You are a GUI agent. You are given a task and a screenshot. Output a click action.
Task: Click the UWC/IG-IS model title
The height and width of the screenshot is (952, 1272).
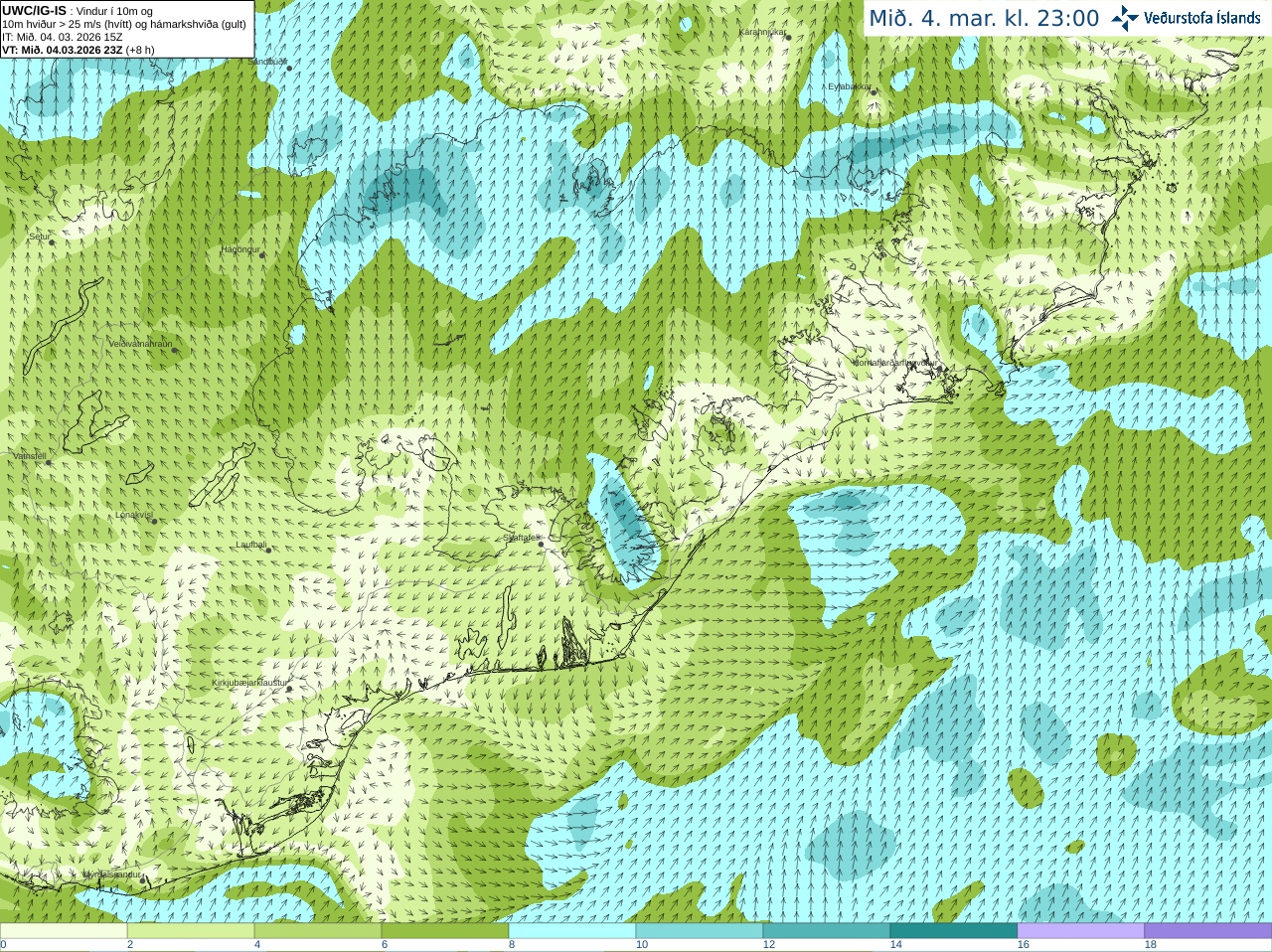[x=35, y=10]
